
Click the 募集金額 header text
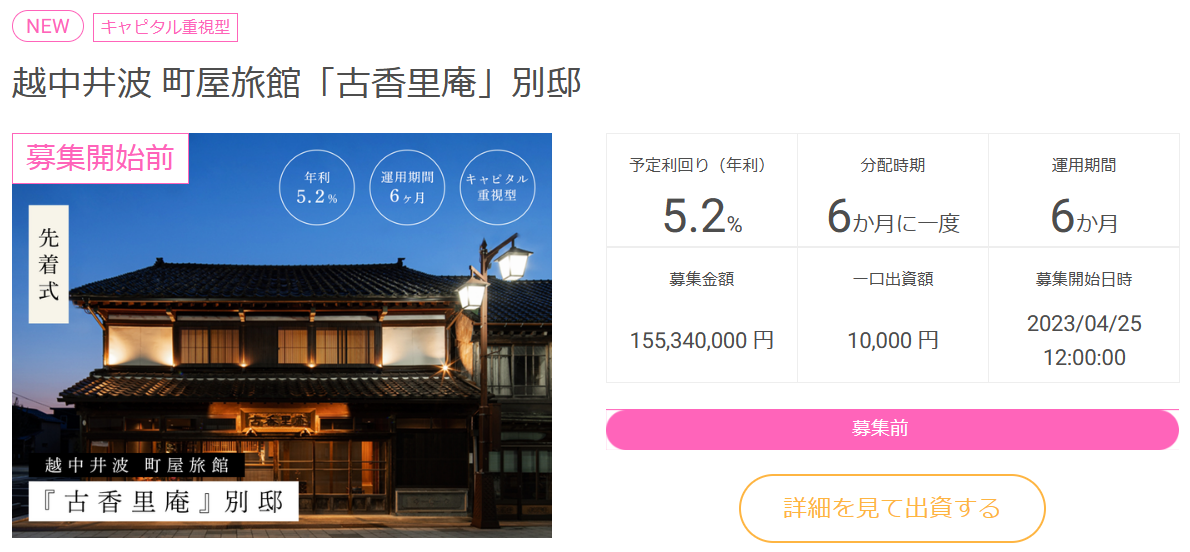point(702,279)
